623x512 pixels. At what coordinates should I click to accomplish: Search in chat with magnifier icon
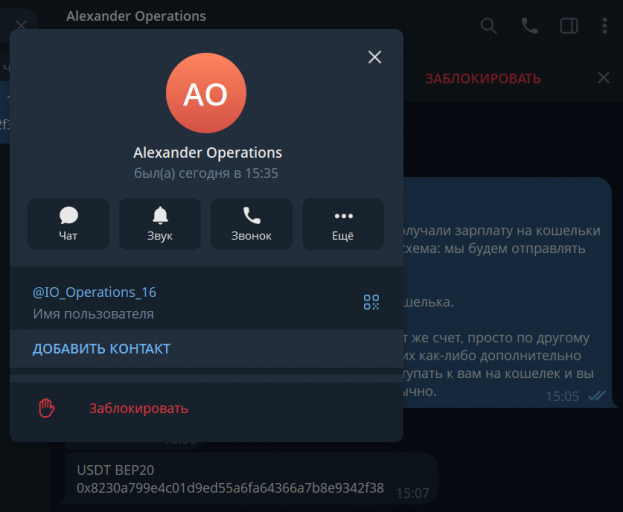tap(488, 26)
